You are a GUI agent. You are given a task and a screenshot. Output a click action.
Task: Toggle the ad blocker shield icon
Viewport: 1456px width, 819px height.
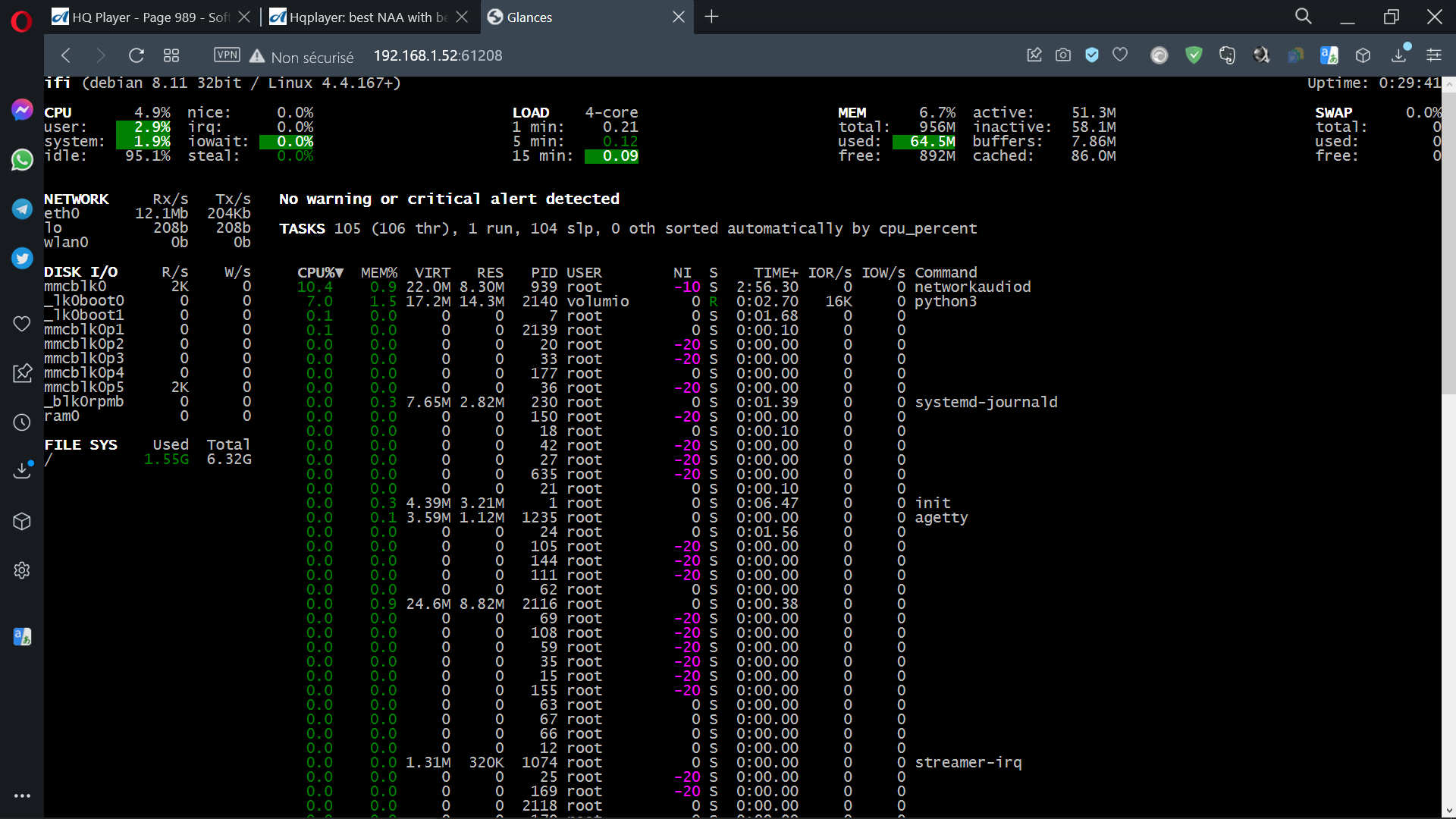(x=1092, y=55)
